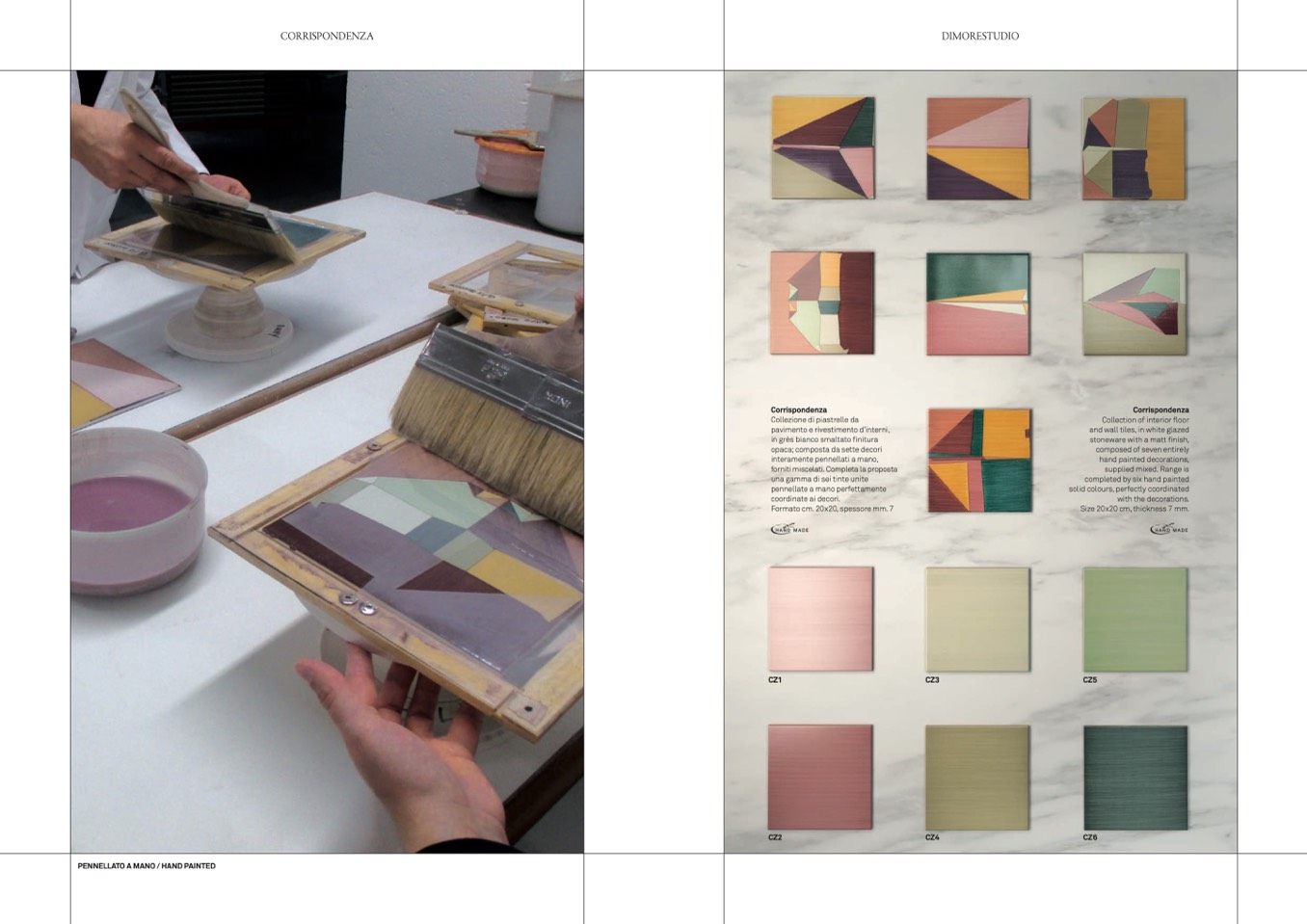1307x924 pixels.
Task: Select the green-over-pink decorated tile
Action: (x=977, y=304)
